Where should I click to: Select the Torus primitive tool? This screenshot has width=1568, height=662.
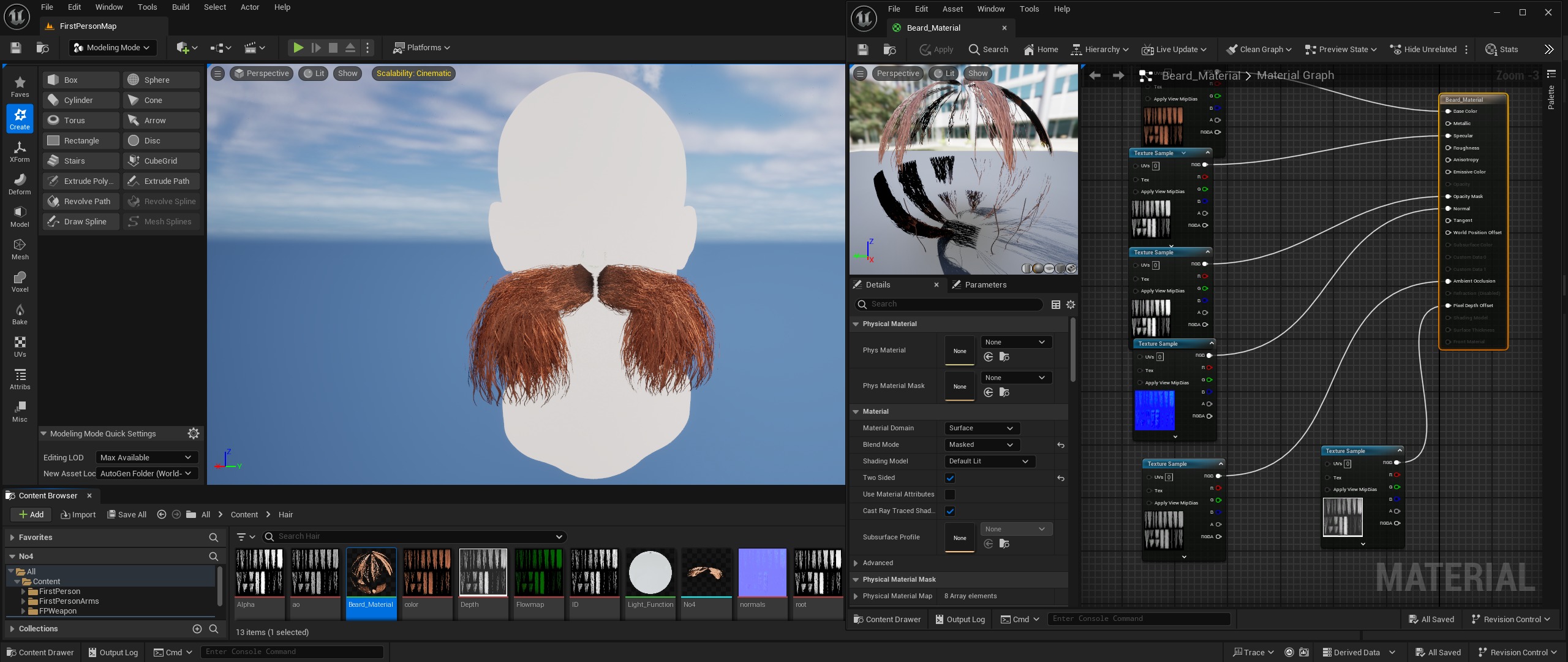[81, 120]
